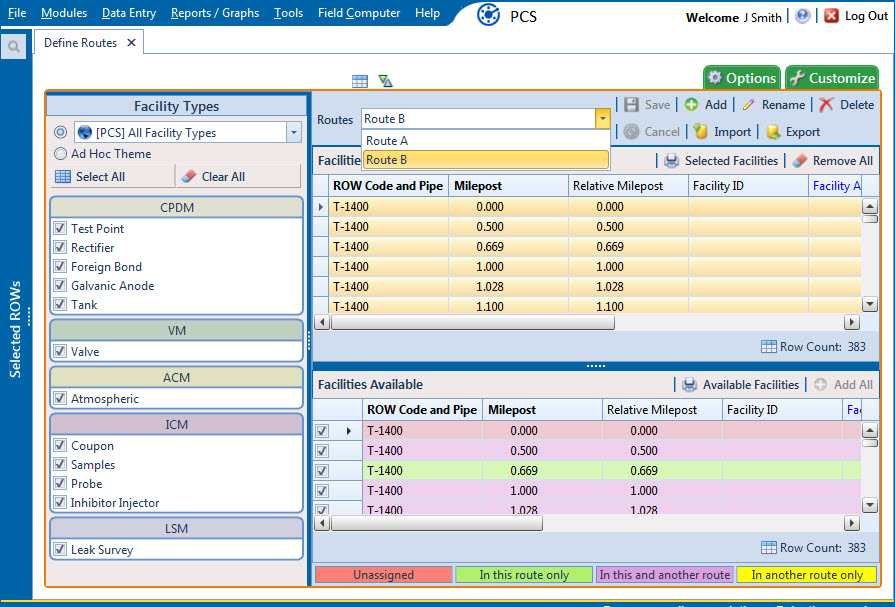Click the Available Facilities printer icon
The image size is (895, 607).
click(x=690, y=385)
